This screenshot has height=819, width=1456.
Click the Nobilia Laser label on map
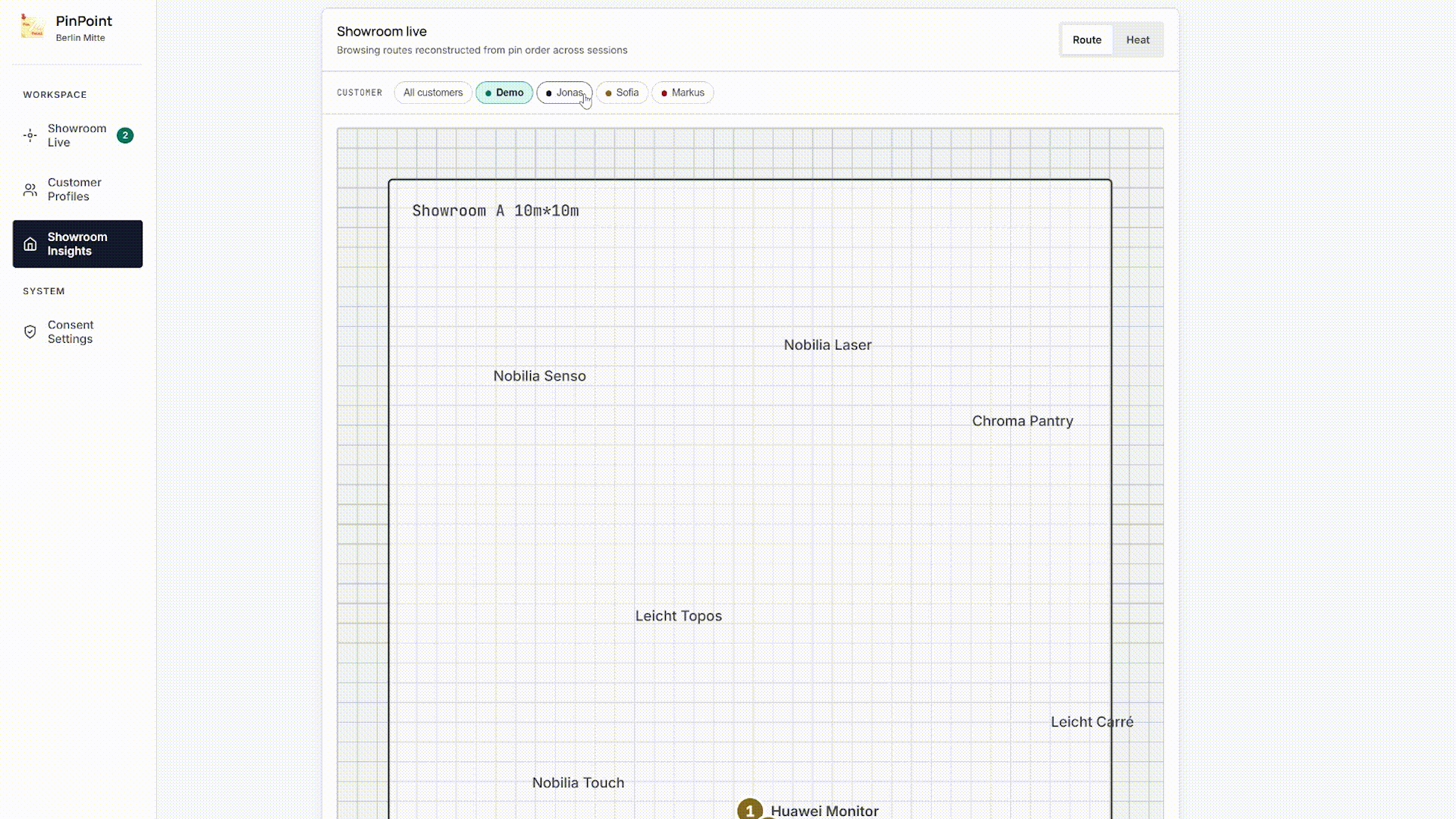[x=827, y=345]
